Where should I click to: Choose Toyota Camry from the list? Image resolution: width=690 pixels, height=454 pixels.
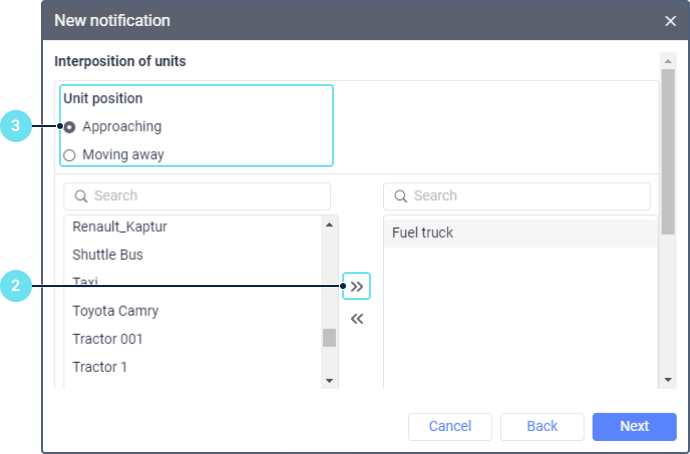coord(115,311)
